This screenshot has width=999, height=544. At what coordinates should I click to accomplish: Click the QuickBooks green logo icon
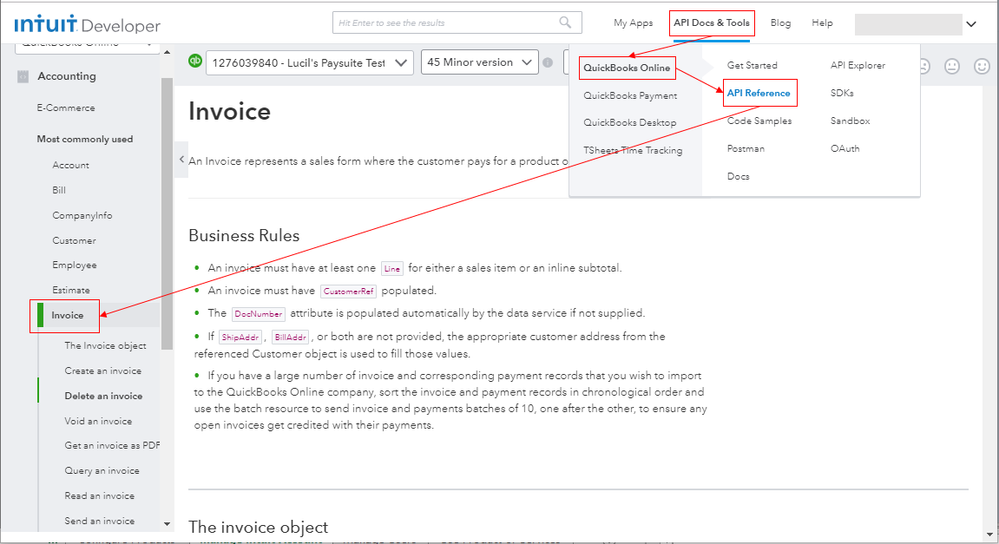(195, 61)
